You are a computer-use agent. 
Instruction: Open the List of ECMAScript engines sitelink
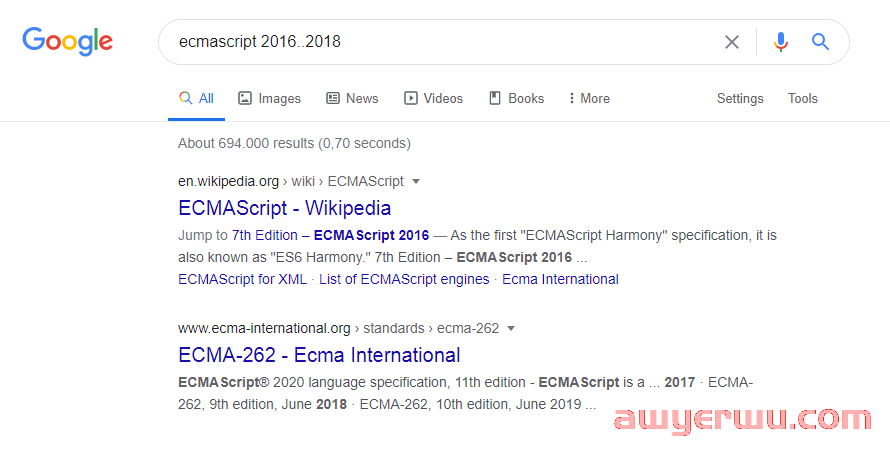[x=404, y=279]
